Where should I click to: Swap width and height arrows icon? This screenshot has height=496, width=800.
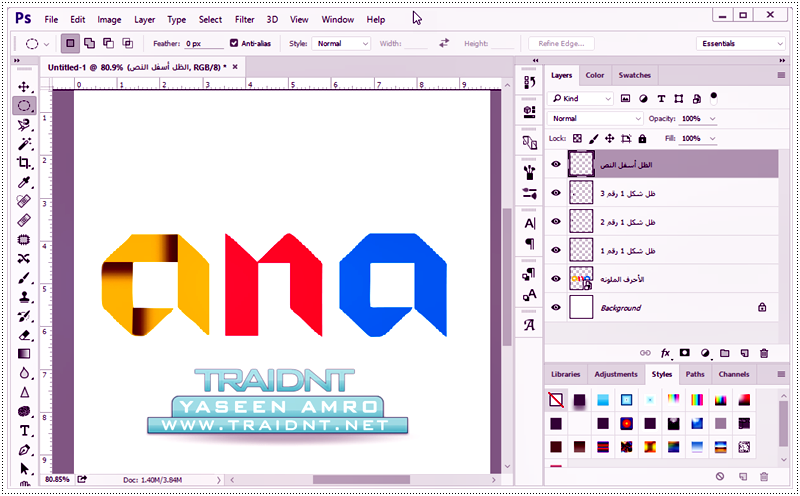coord(444,43)
